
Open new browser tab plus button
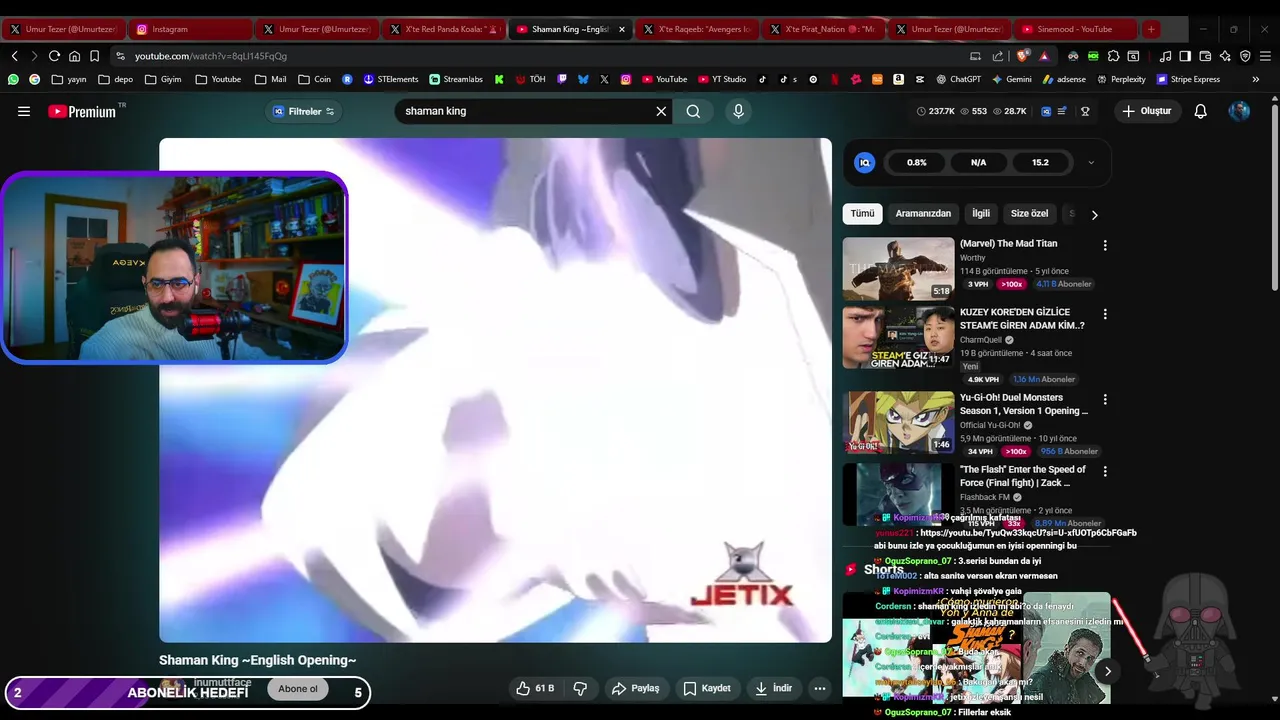coord(1151,29)
